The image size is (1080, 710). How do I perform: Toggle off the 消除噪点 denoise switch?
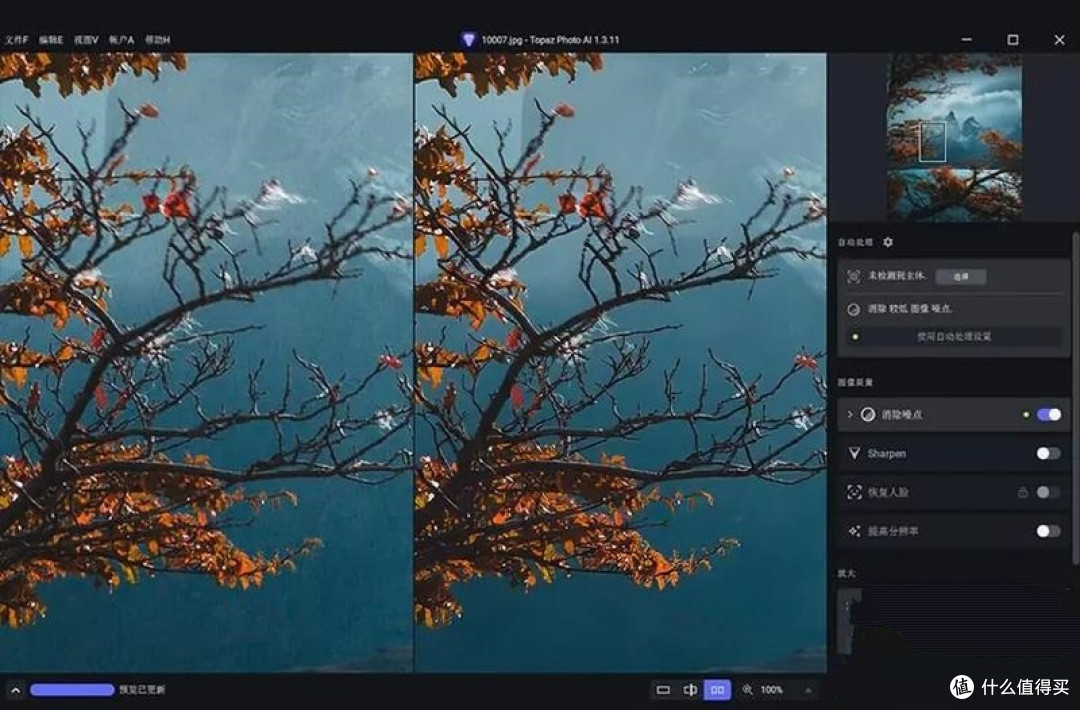pos(1048,415)
